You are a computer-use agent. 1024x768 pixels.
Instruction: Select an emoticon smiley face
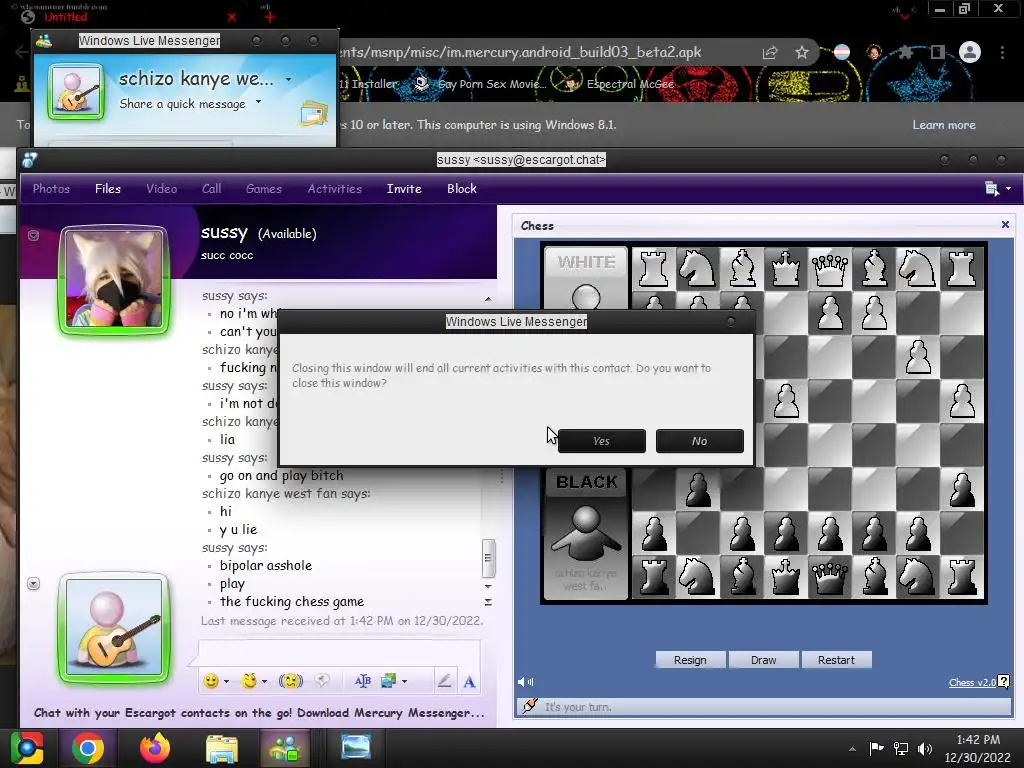tap(211, 681)
